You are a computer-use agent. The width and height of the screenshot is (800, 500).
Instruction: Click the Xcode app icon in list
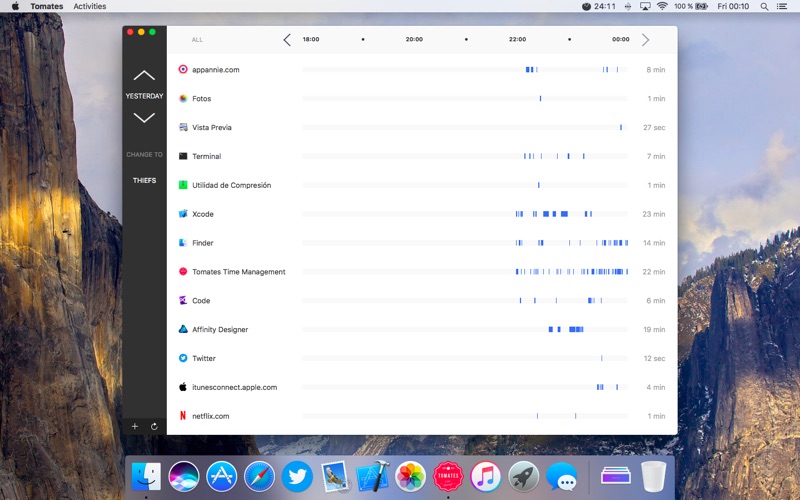click(183, 214)
